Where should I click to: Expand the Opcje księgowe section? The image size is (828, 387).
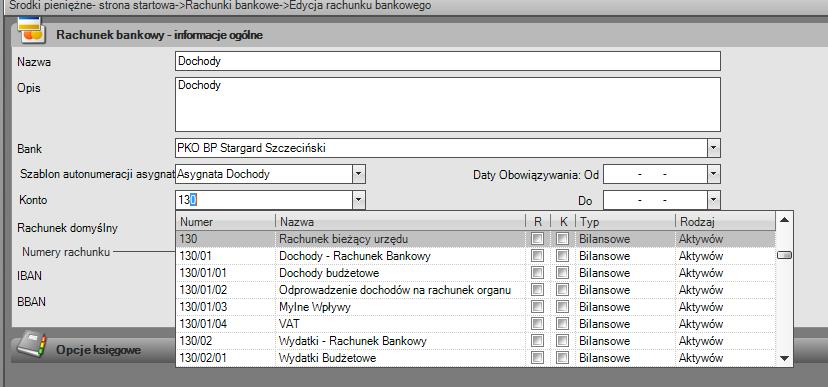pos(98,350)
